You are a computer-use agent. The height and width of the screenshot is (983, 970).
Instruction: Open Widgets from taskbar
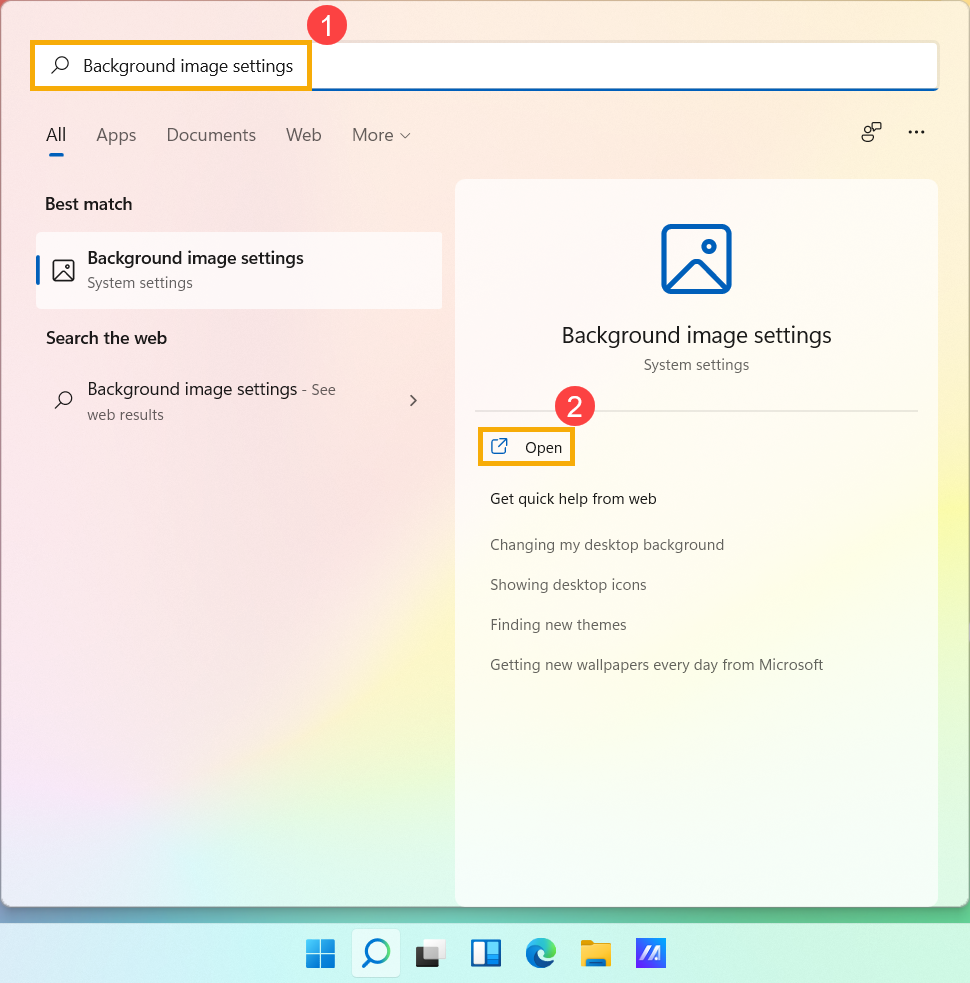tap(486, 954)
